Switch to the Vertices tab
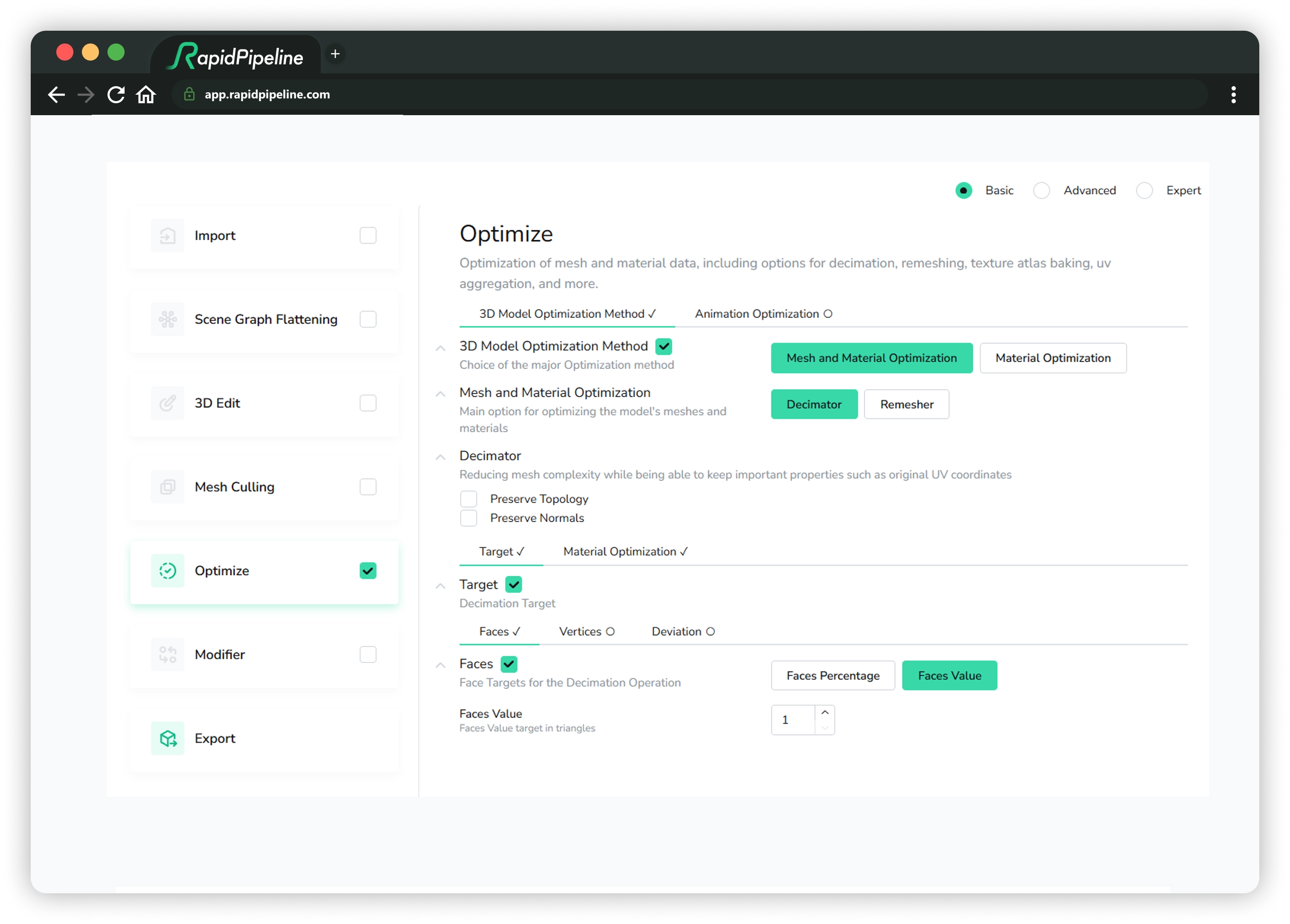Image resolution: width=1290 pixels, height=924 pixels. coord(587,631)
